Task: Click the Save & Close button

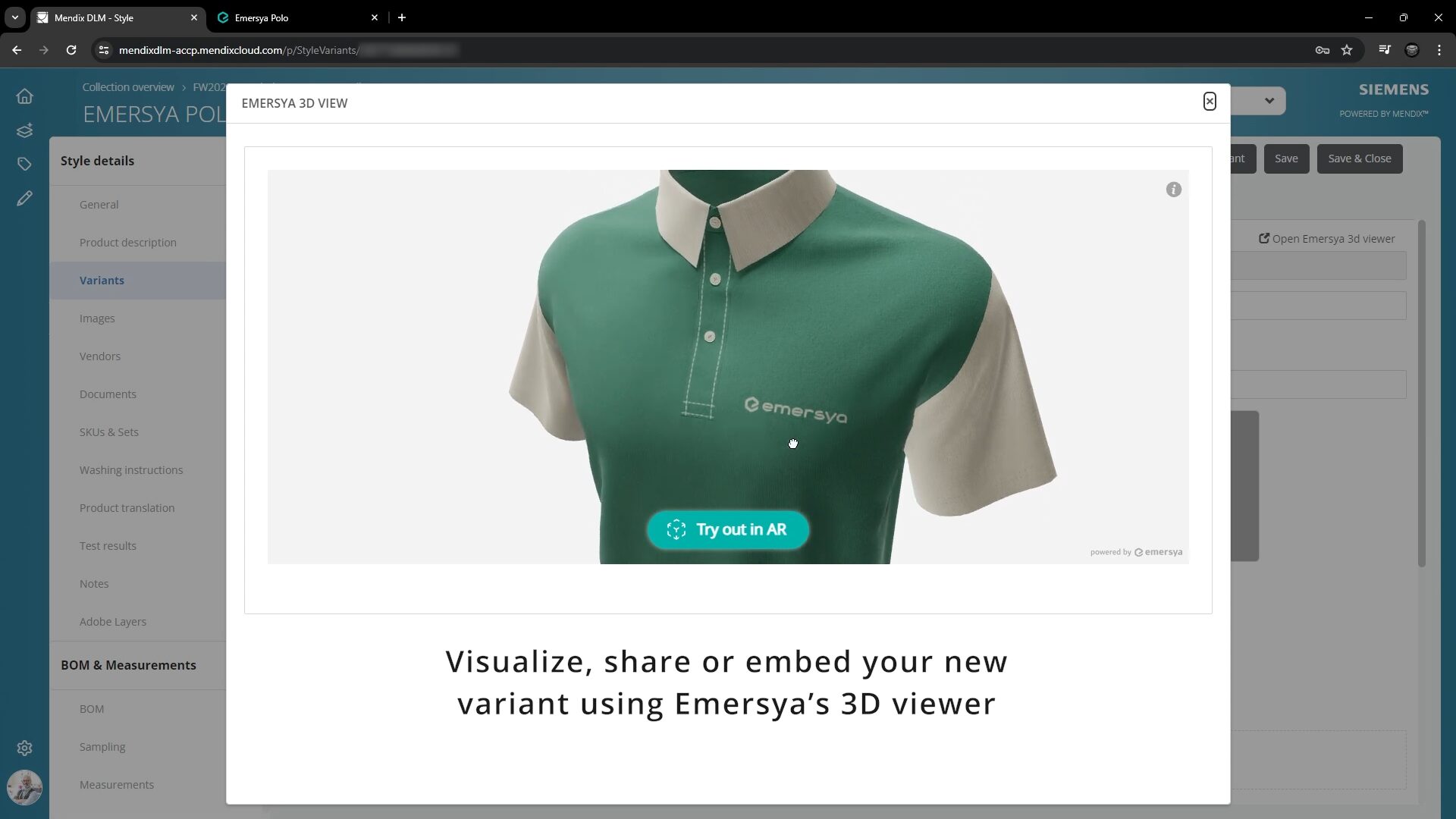Action: (x=1360, y=158)
